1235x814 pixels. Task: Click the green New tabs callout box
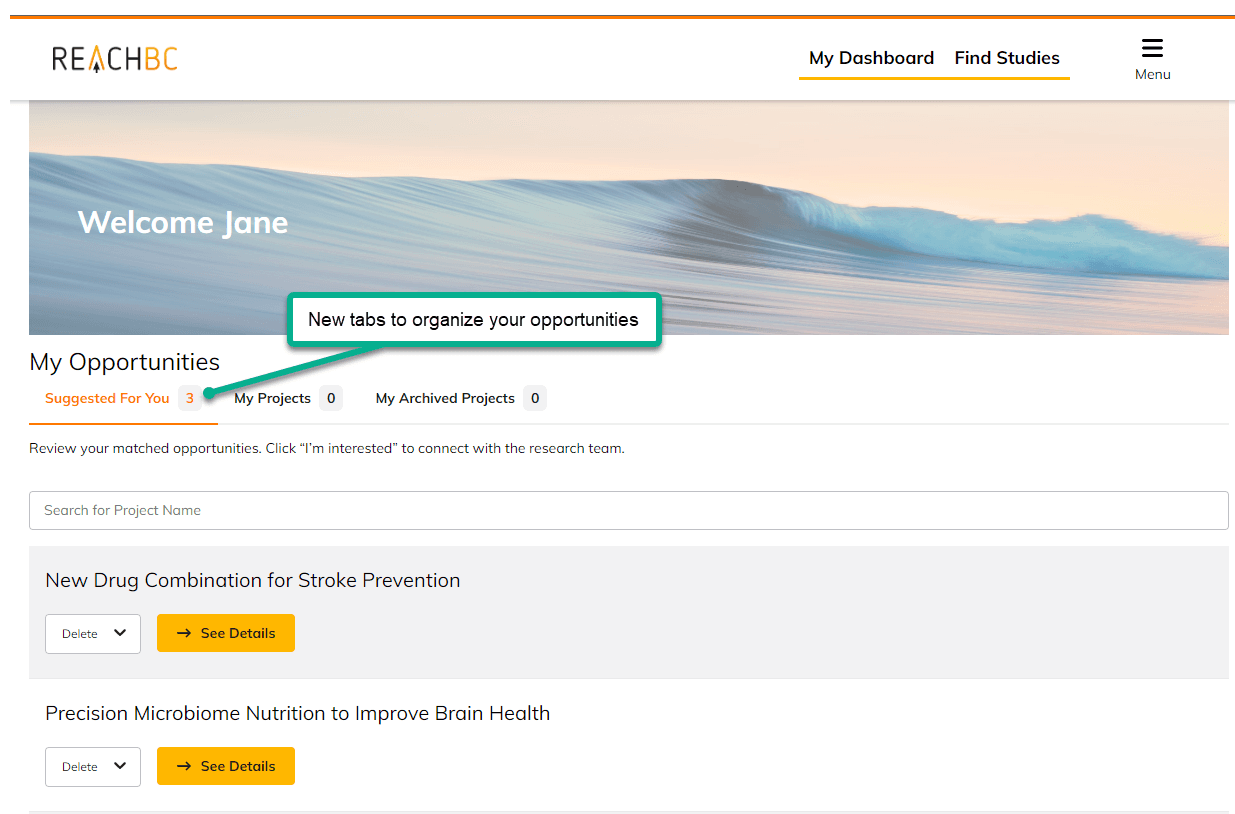(x=473, y=320)
